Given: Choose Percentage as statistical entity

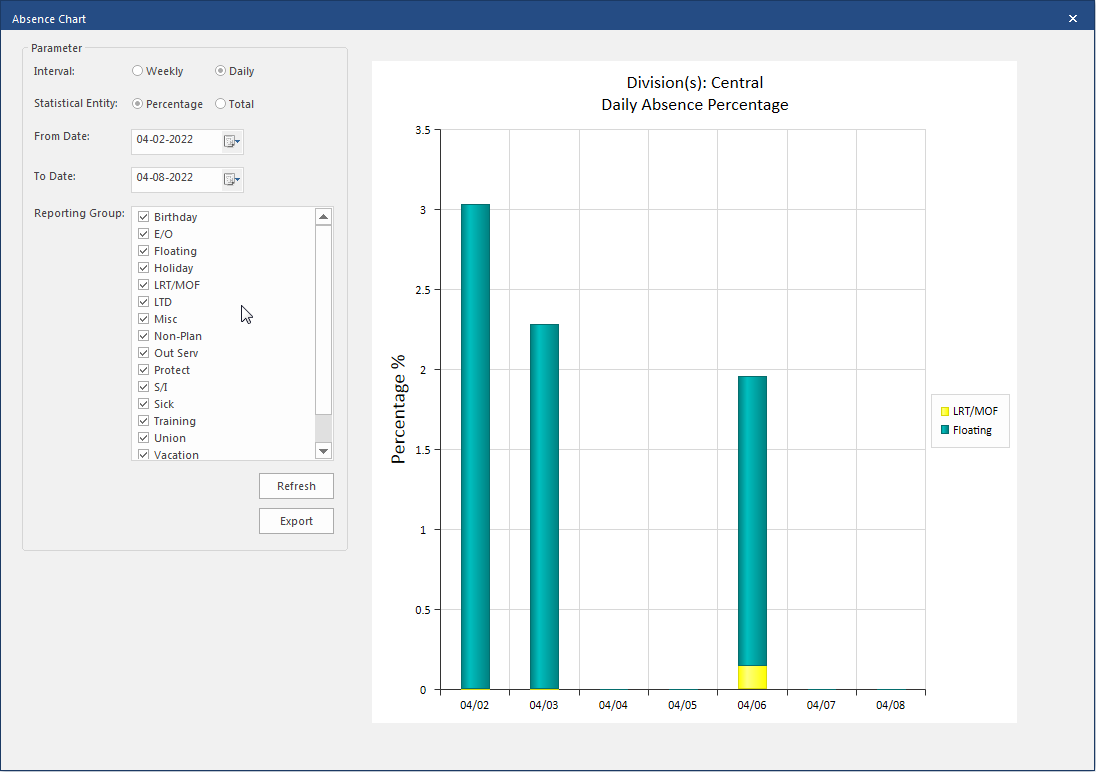Looking at the screenshot, I should point(138,104).
